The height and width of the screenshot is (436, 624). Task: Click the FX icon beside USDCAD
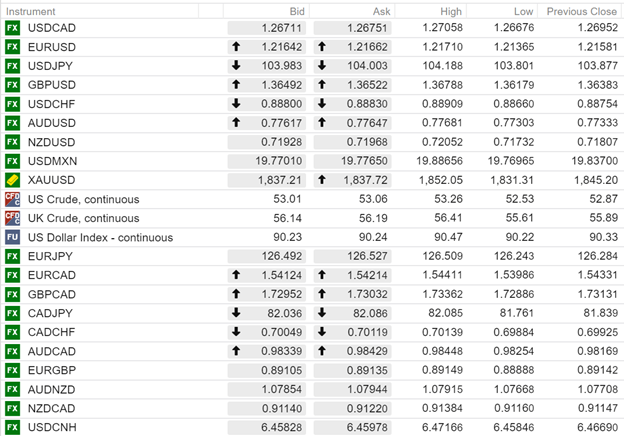[12, 28]
